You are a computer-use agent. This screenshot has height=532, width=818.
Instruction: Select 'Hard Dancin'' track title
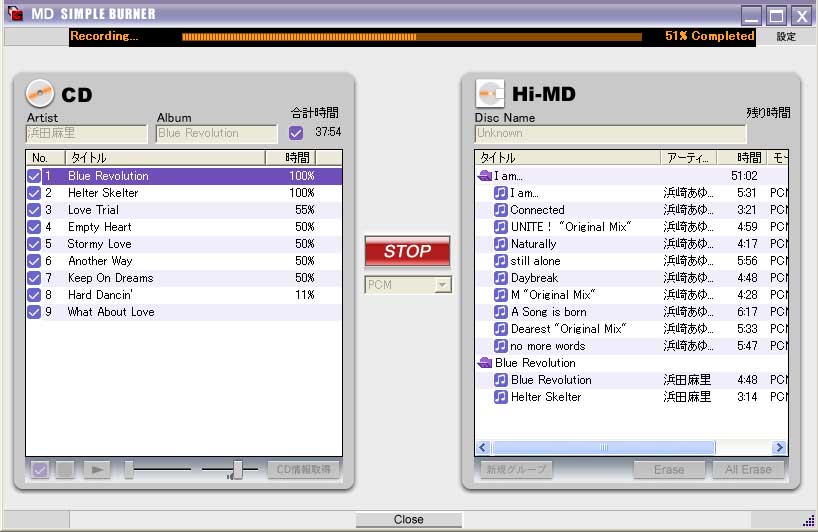(100, 295)
